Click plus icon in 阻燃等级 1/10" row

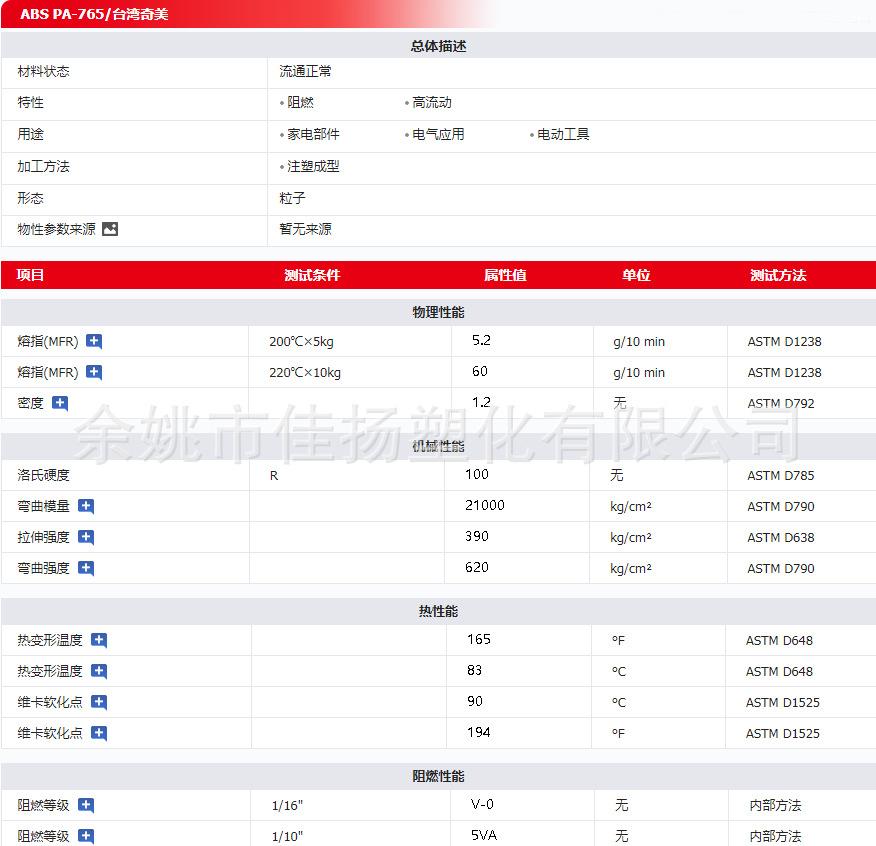click(x=86, y=837)
